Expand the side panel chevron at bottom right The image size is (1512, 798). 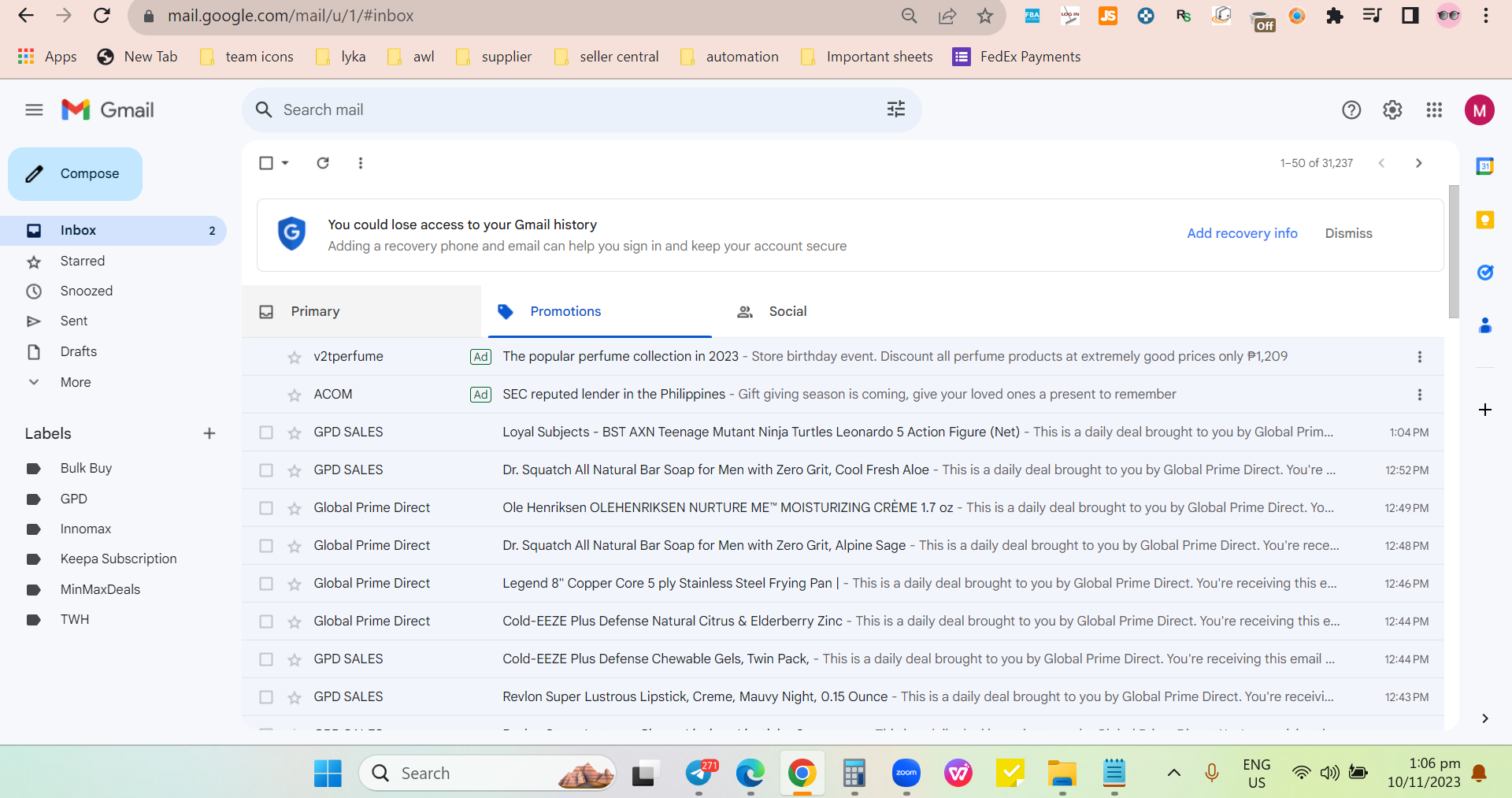(x=1484, y=718)
